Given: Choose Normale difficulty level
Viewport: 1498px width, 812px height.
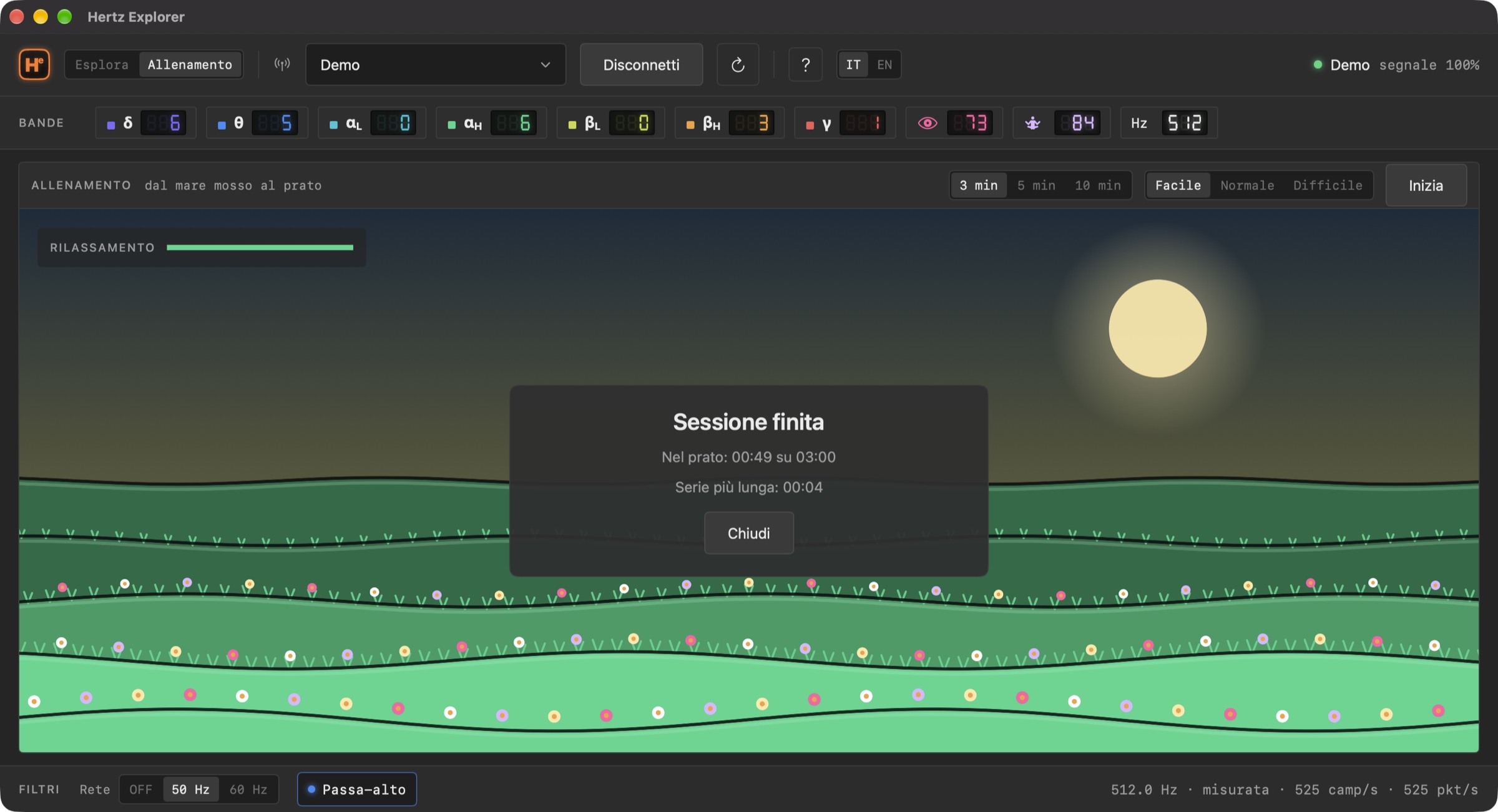Looking at the screenshot, I should 1247,185.
